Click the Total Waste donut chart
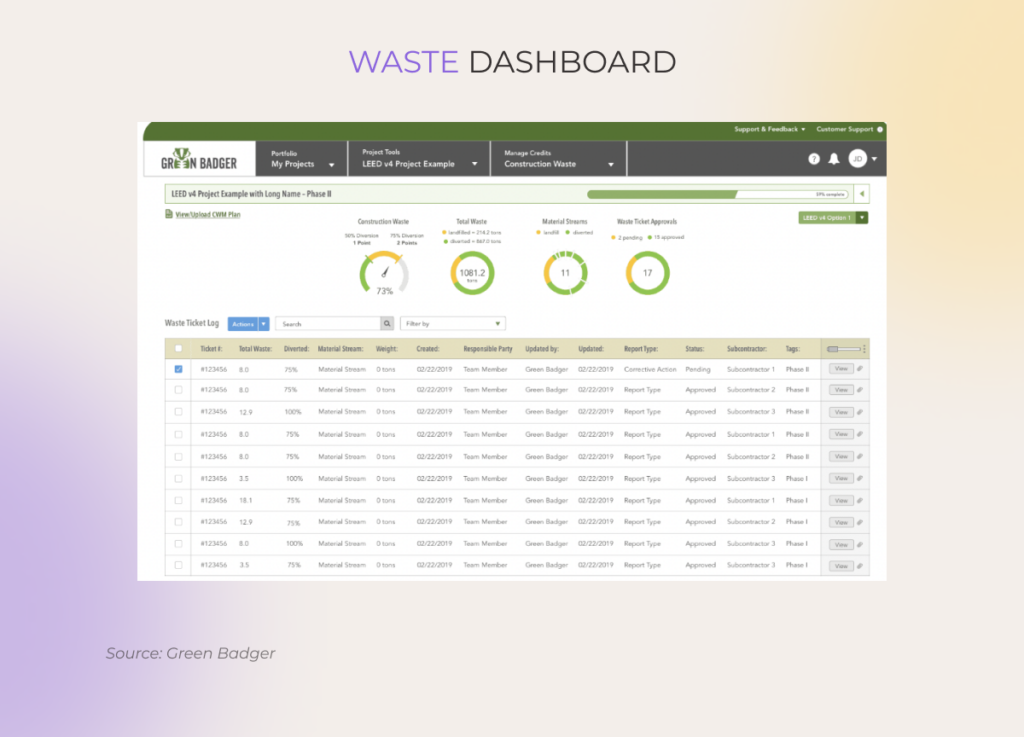The height and width of the screenshot is (737, 1024). tap(472, 272)
